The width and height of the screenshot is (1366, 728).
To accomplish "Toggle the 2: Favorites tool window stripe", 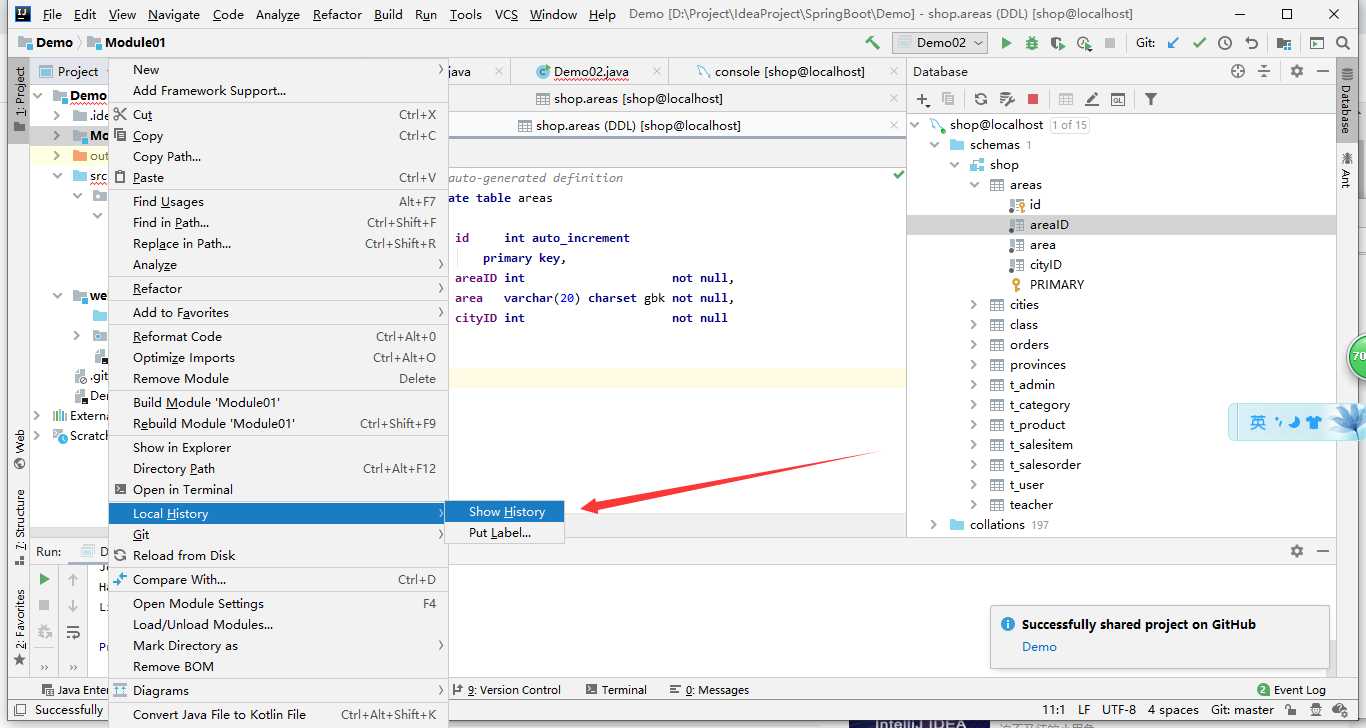I will 19,627.
